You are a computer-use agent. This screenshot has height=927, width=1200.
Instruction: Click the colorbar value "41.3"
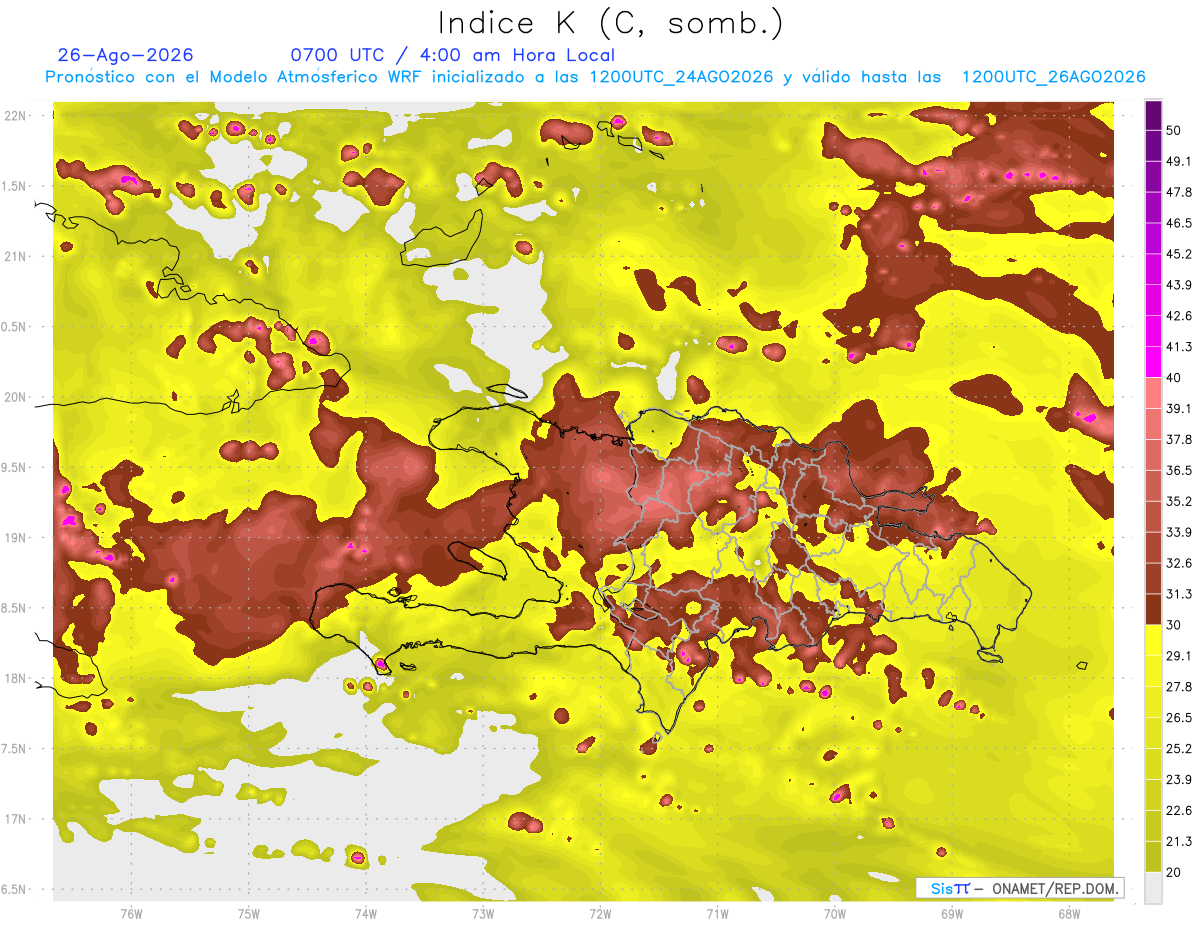point(1179,347)
